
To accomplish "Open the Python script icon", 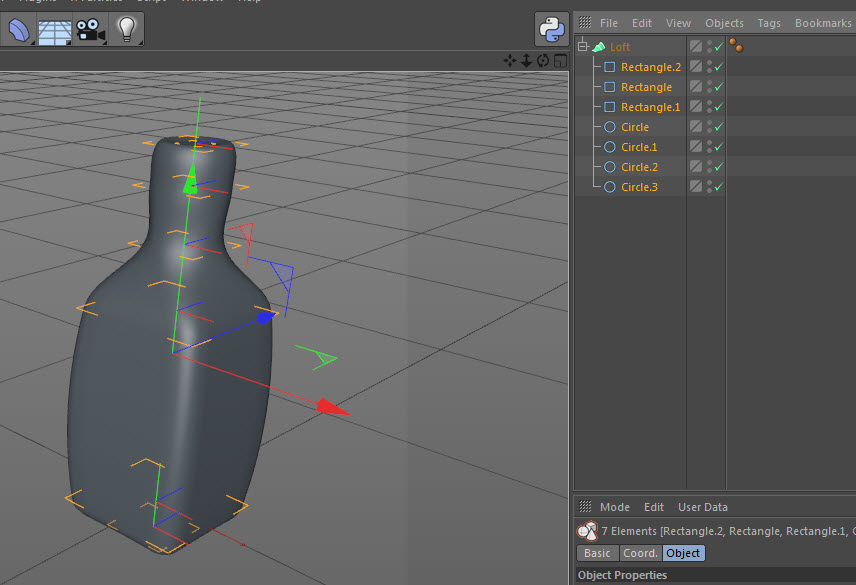I will (x=551, y=29).
